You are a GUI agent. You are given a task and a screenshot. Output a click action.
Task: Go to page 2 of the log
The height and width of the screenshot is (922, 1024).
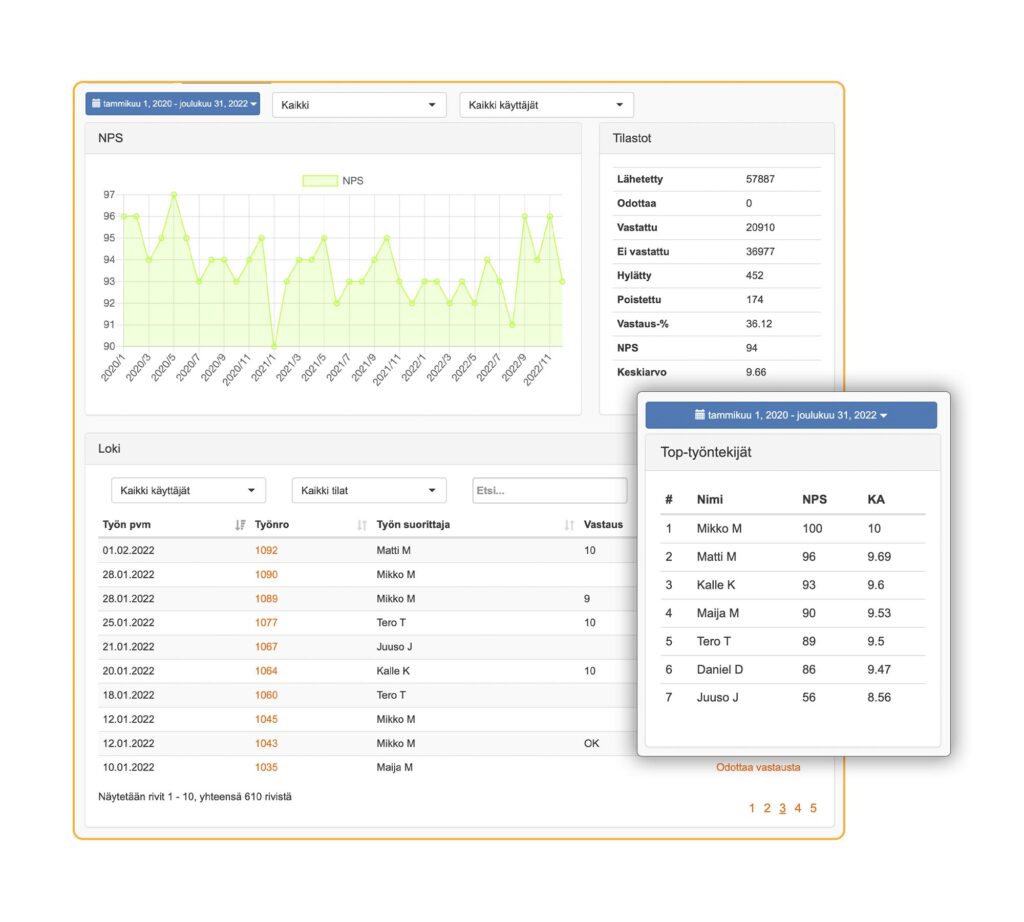click(767, 808)
